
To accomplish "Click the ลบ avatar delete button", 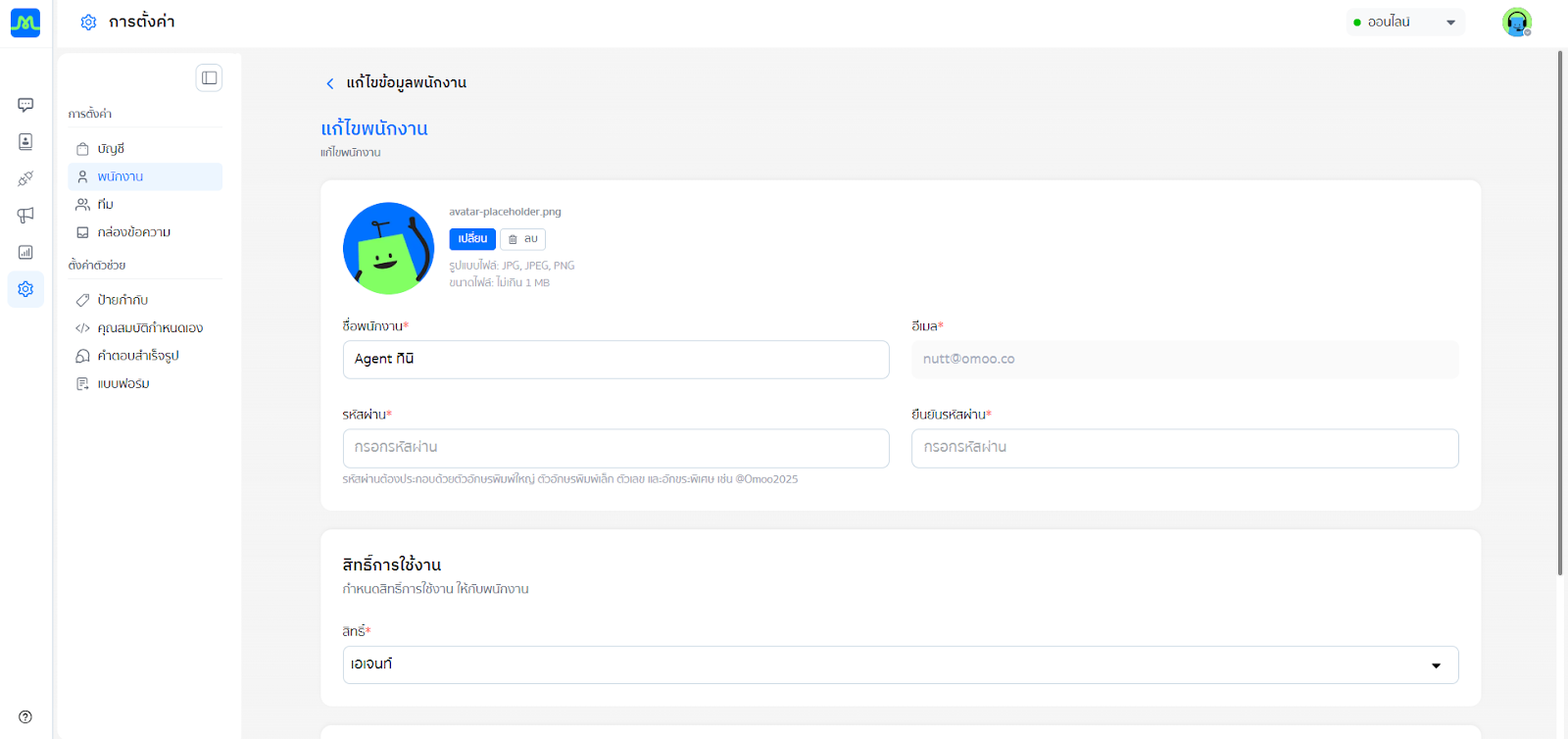I will [x=522, y=239].
